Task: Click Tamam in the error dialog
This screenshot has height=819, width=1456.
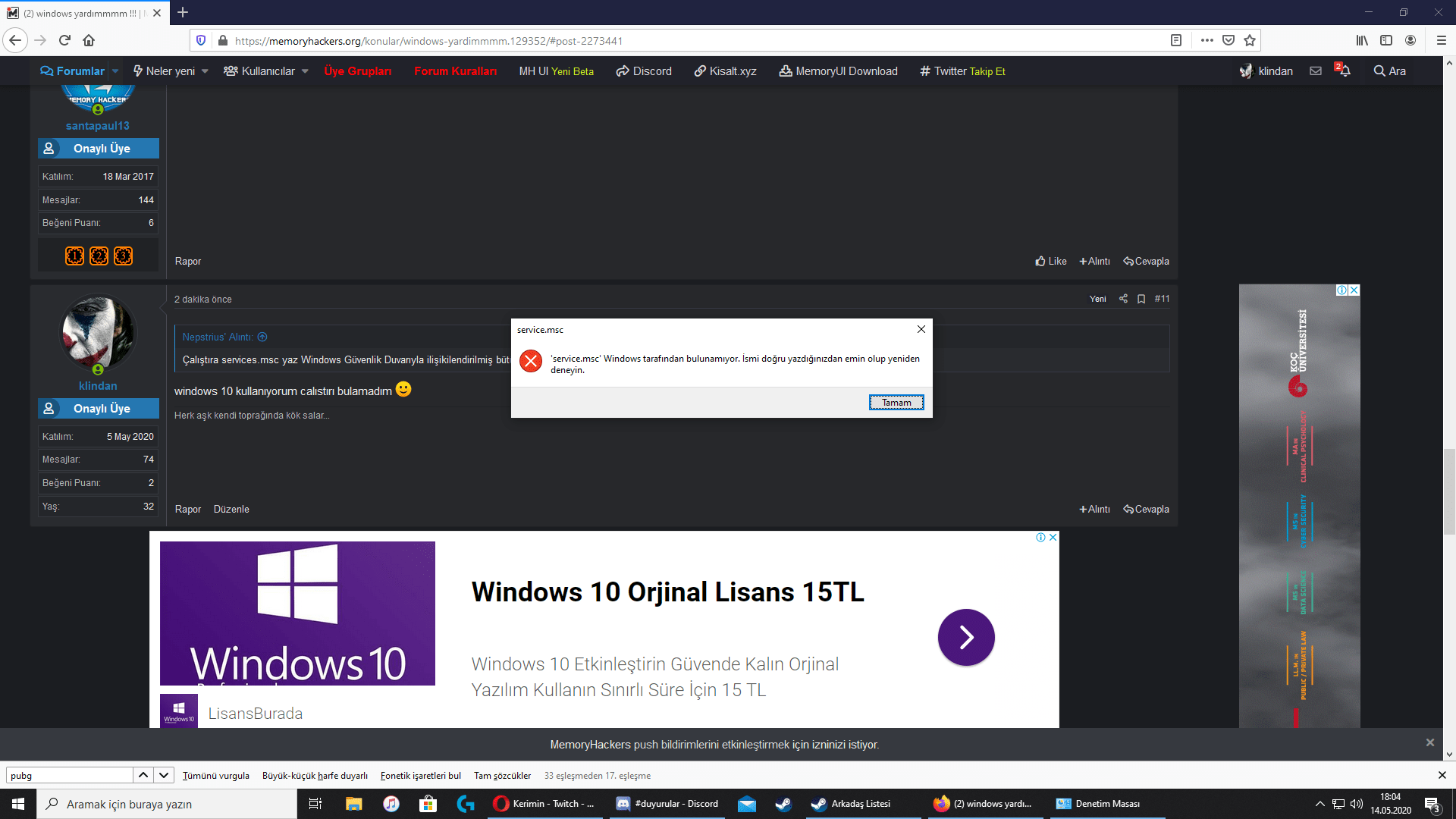Action: 896,402
